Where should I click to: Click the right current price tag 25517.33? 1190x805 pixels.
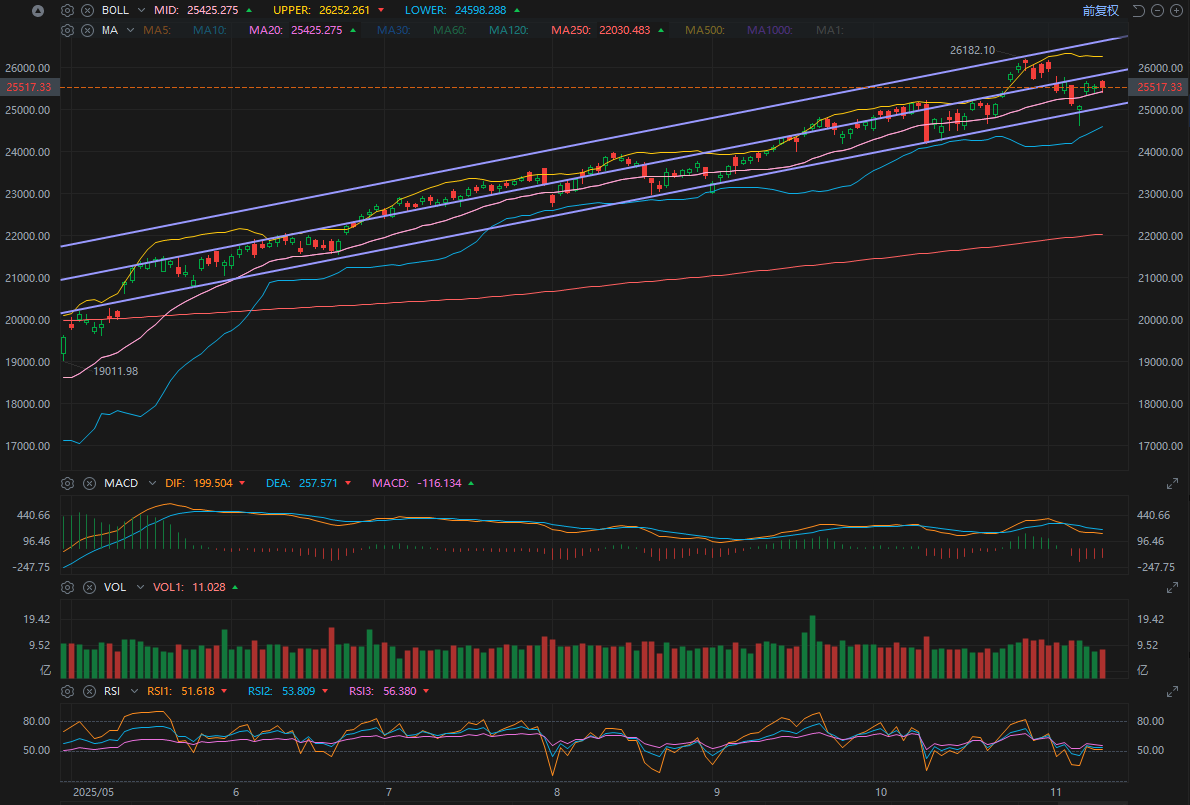(1160, 87)
